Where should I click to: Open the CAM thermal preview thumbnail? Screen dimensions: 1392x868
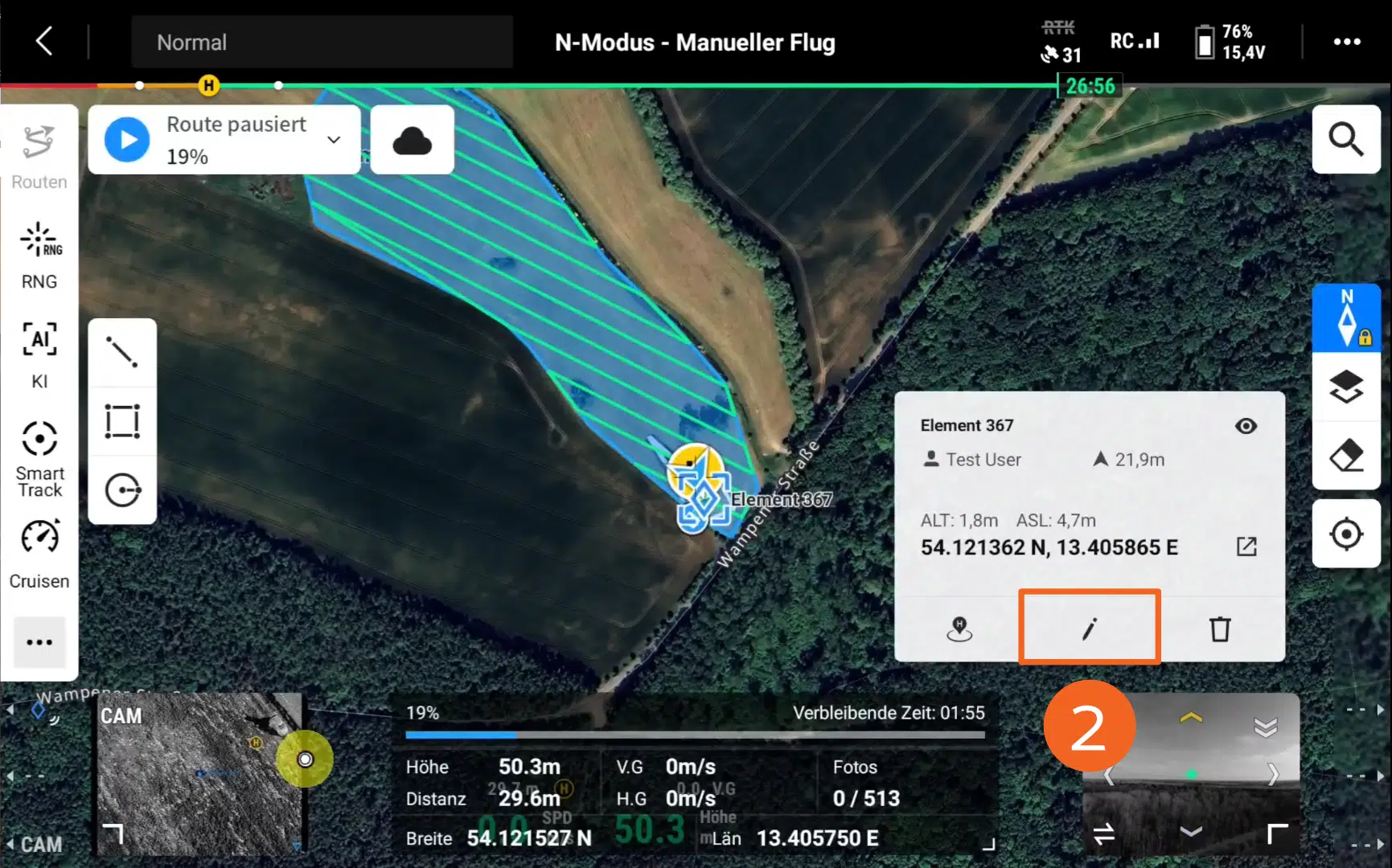click(199, 773)
